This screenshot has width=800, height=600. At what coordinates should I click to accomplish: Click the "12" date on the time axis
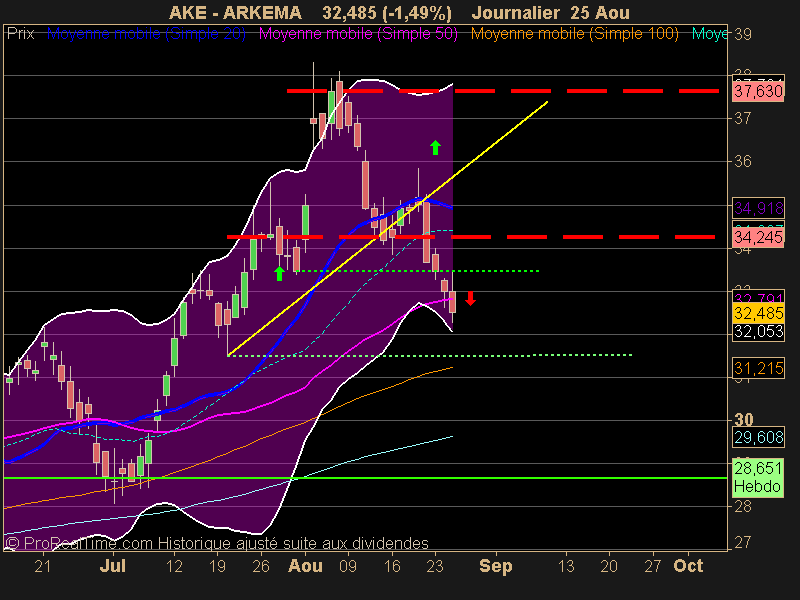pos(174,566)
